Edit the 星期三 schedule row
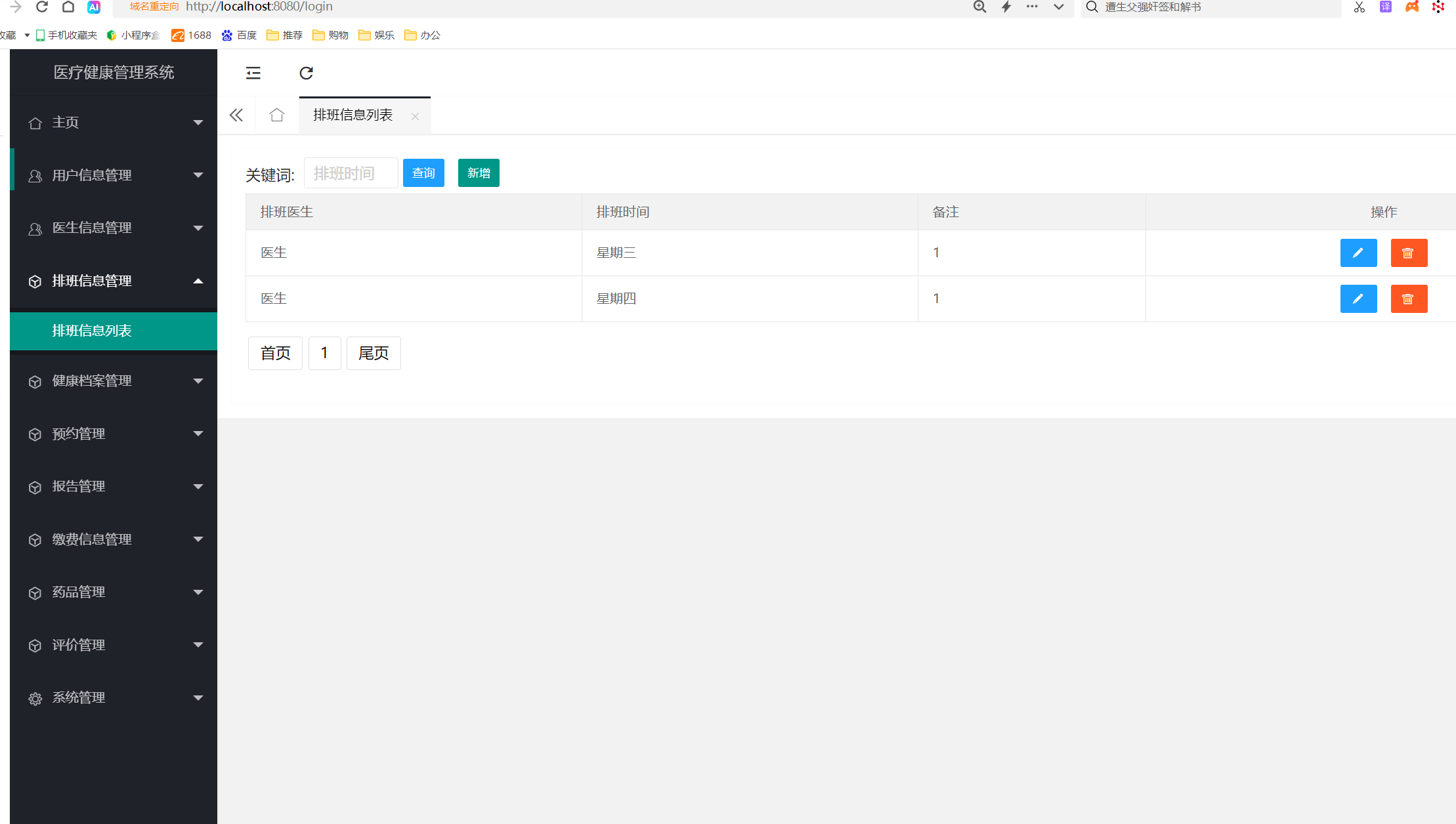Viewport: 1456px width, 824px height. [1358, 253]
